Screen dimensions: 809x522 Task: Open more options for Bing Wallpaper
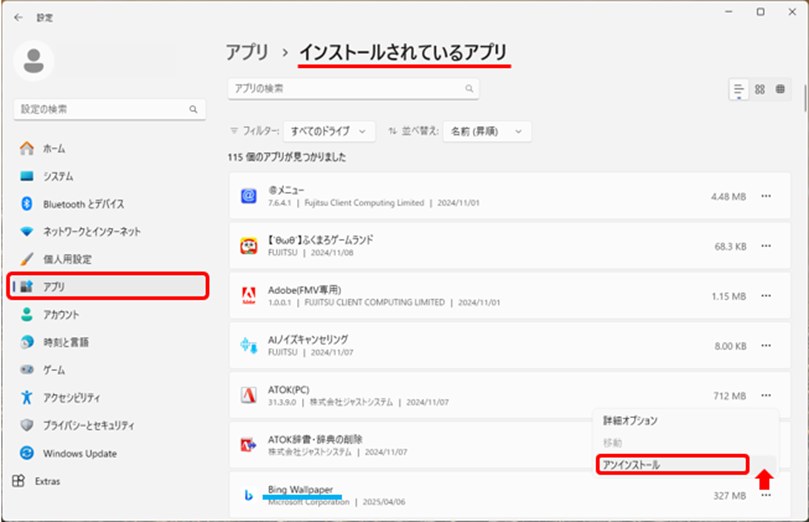[766, 495]
